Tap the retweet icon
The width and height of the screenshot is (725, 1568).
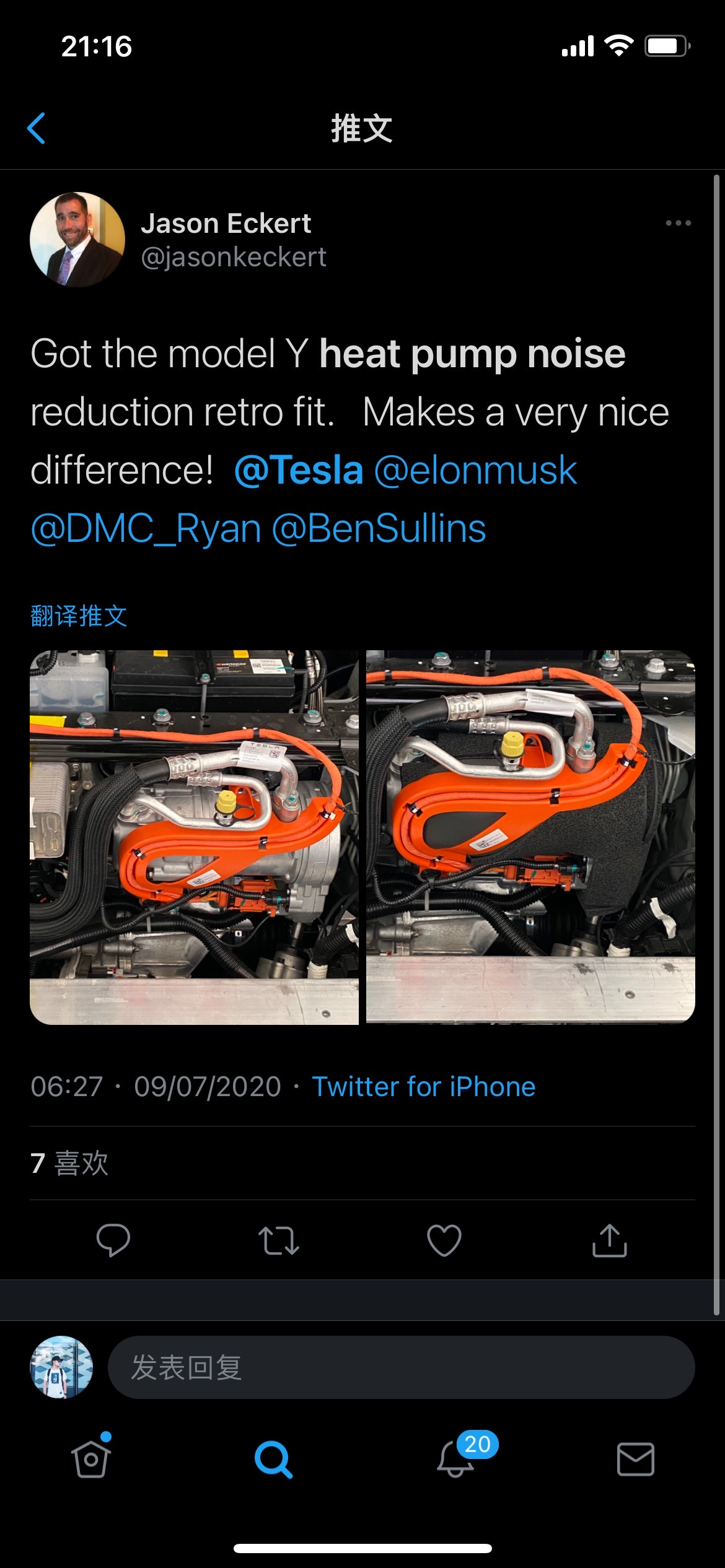click(279, 1240)
